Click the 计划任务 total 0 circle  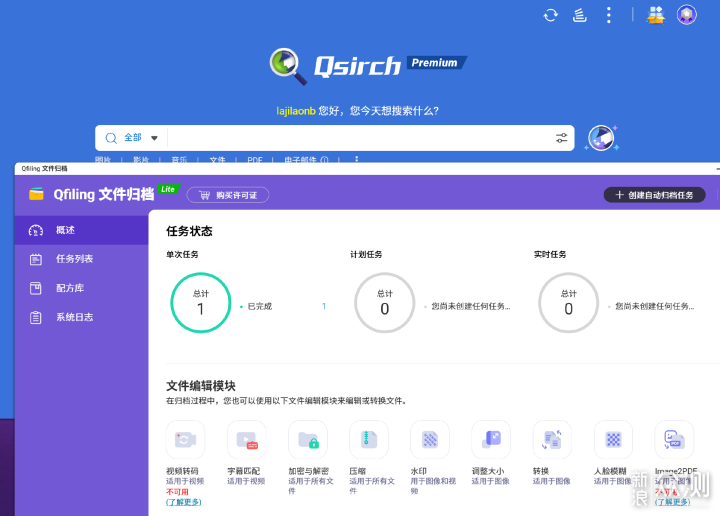[x=385, y=303]
